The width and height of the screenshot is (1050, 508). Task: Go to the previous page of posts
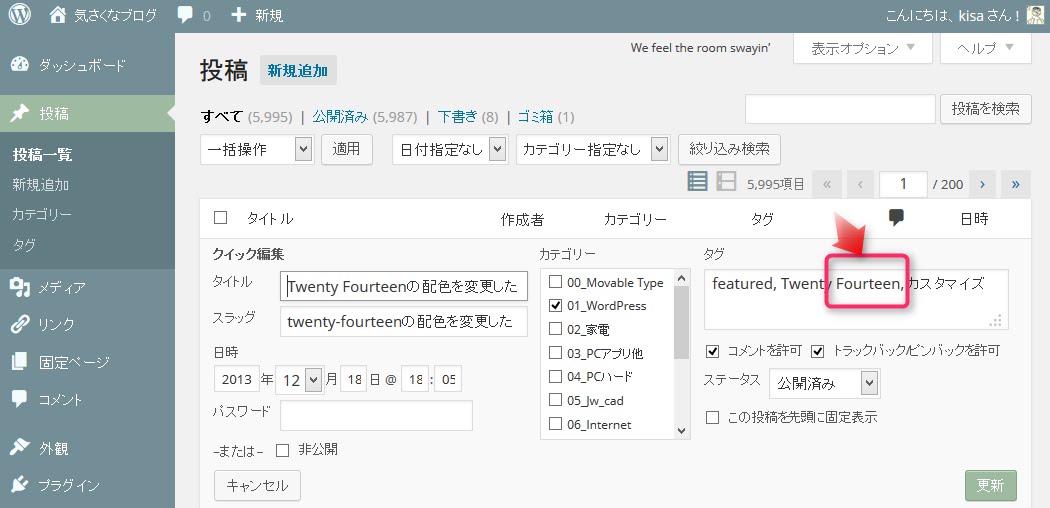click(860, 184)
